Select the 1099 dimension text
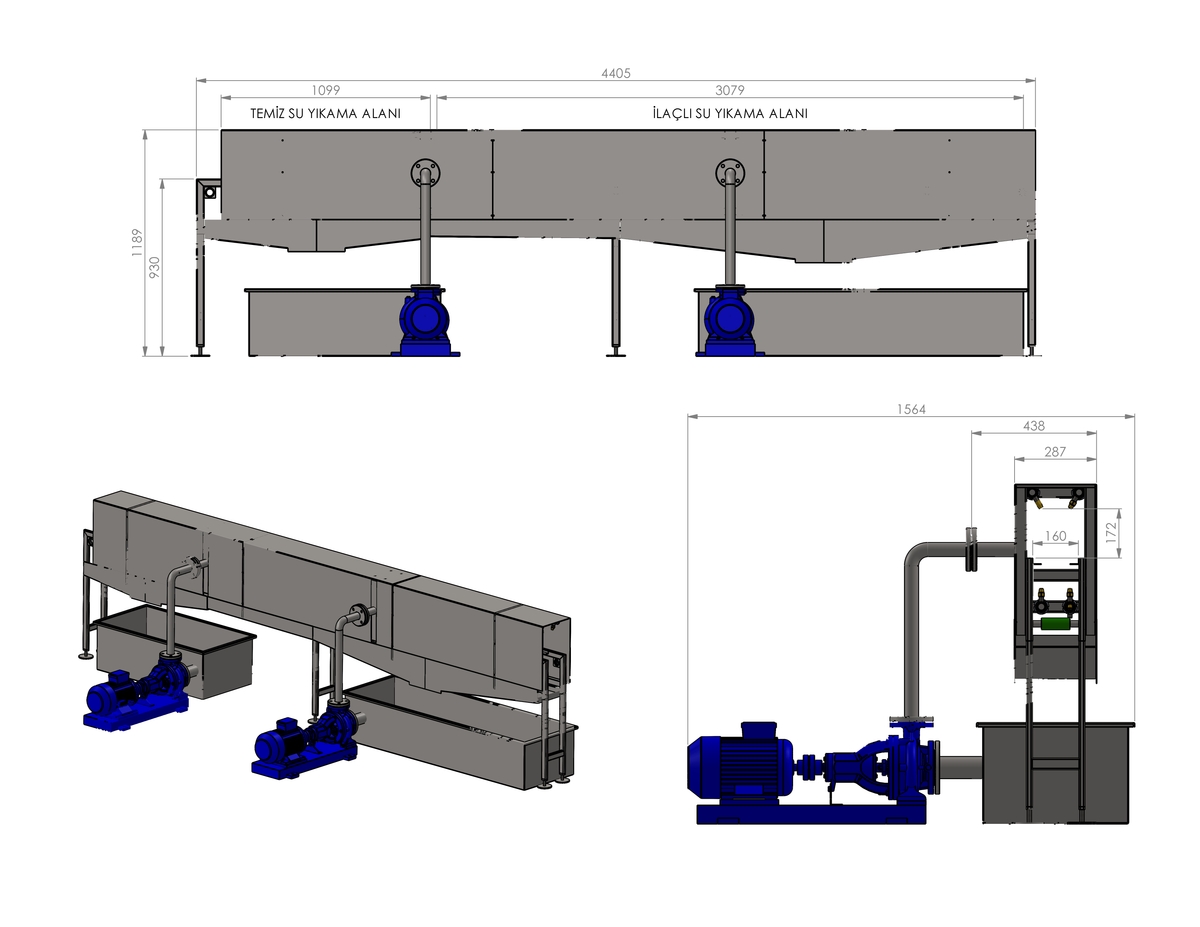The height and width of the screenshot is (927, 1200). tap(326, 90)
